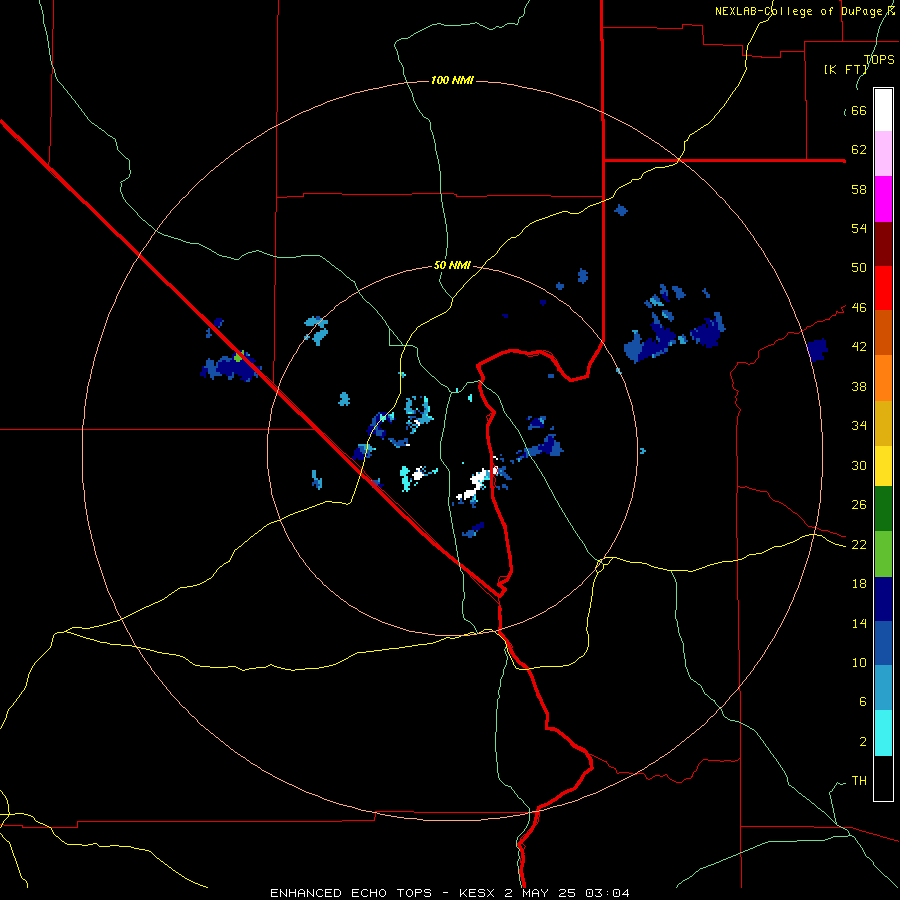Image resolution: width=900 pixels, height=900 pixels.
Task: Select the "2 MAY 25" date text
Action: pyautogui.click(x=542, y=893)
